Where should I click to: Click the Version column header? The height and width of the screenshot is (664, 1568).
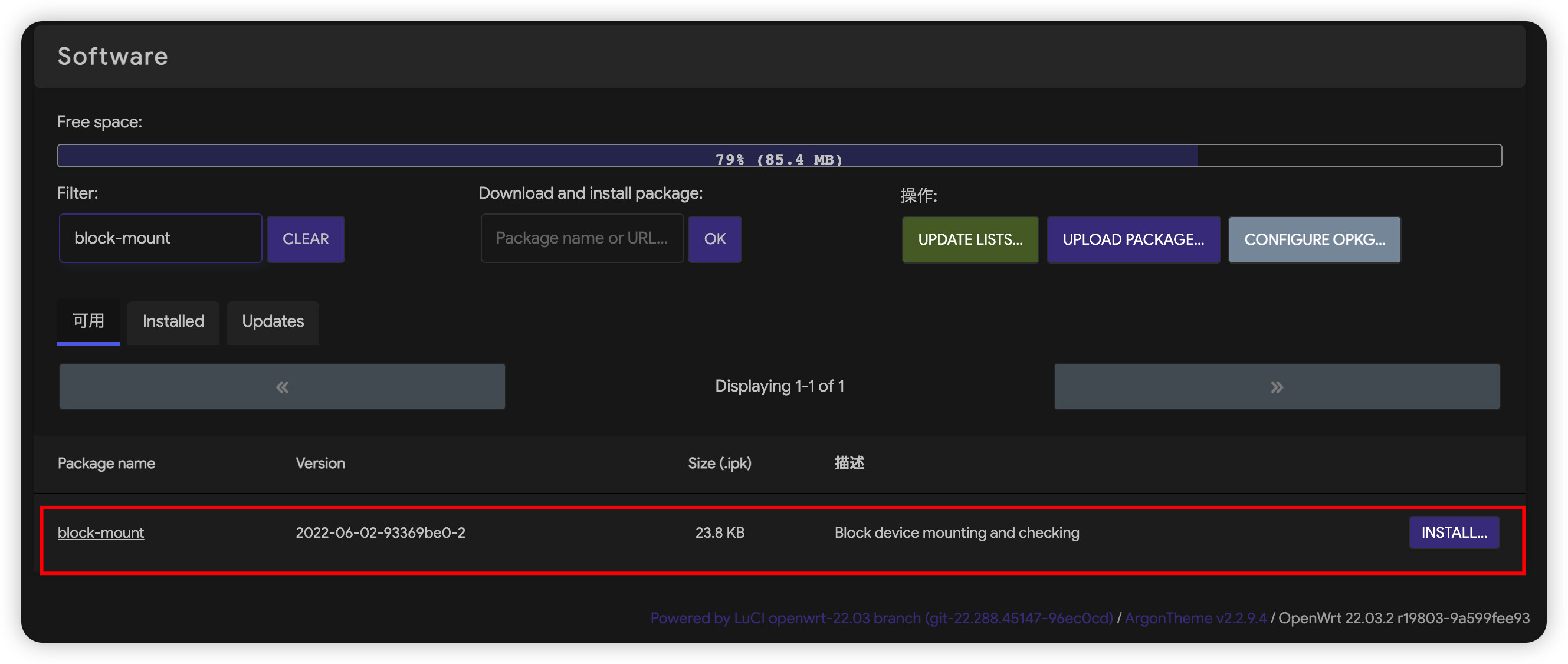click(x=320, y=463)
